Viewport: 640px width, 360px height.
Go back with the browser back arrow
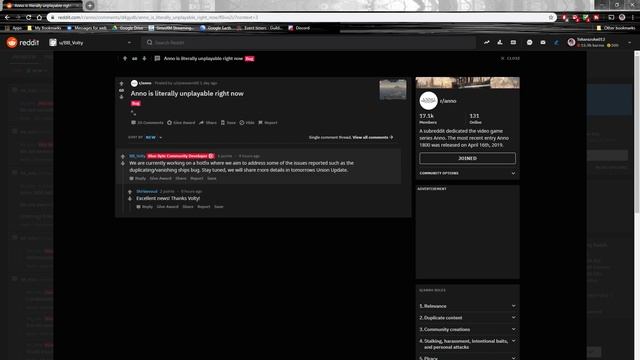click(7, 18)
